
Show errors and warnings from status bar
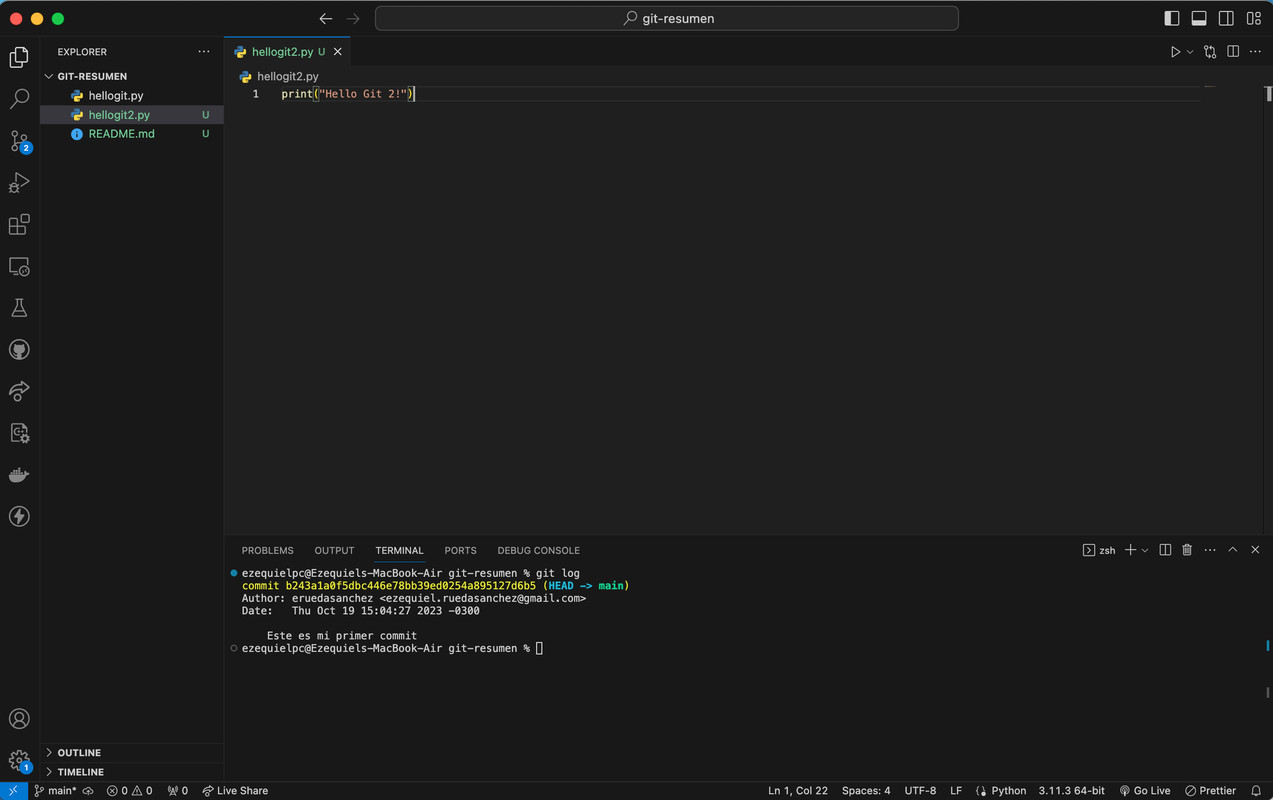(130, 791)
